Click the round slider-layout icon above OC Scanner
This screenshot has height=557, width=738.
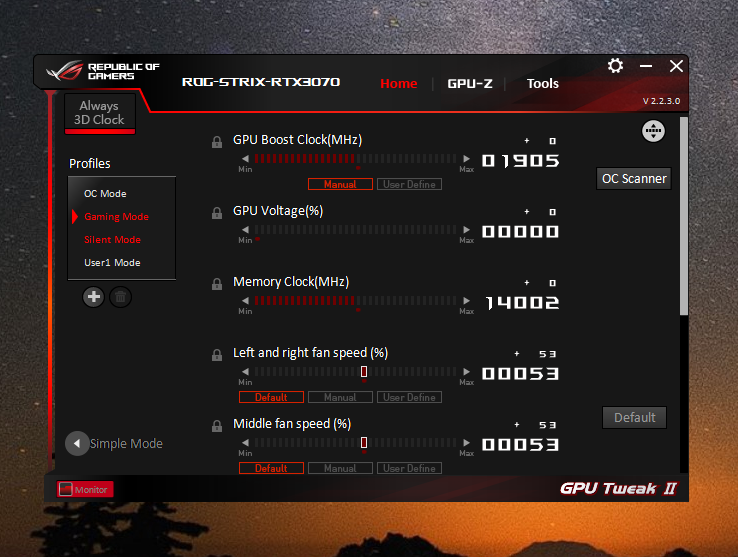click(653, 131)
